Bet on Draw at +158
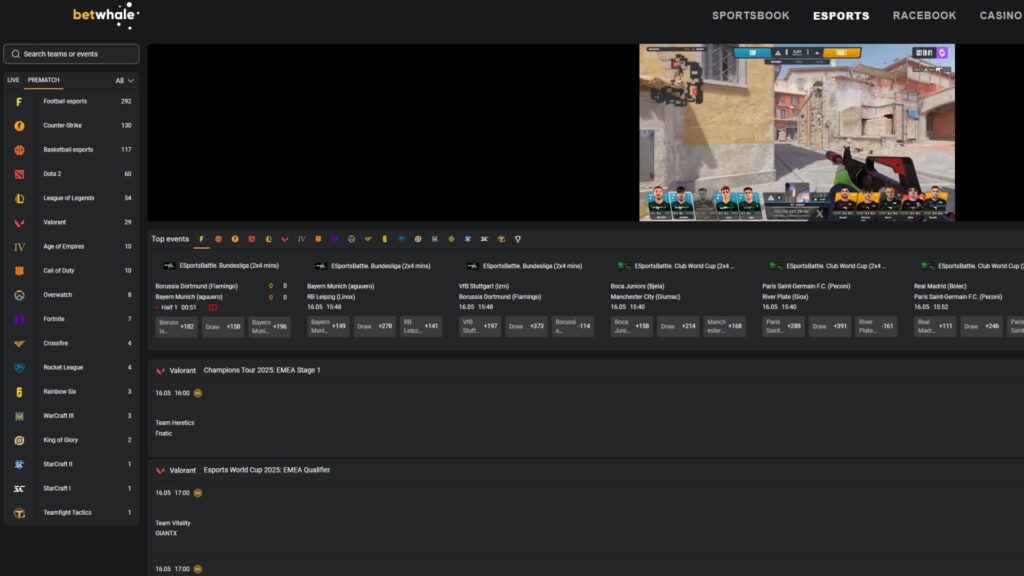This screenshot has width=1024, height=576. pyautogui.click(x=223, y=327)
